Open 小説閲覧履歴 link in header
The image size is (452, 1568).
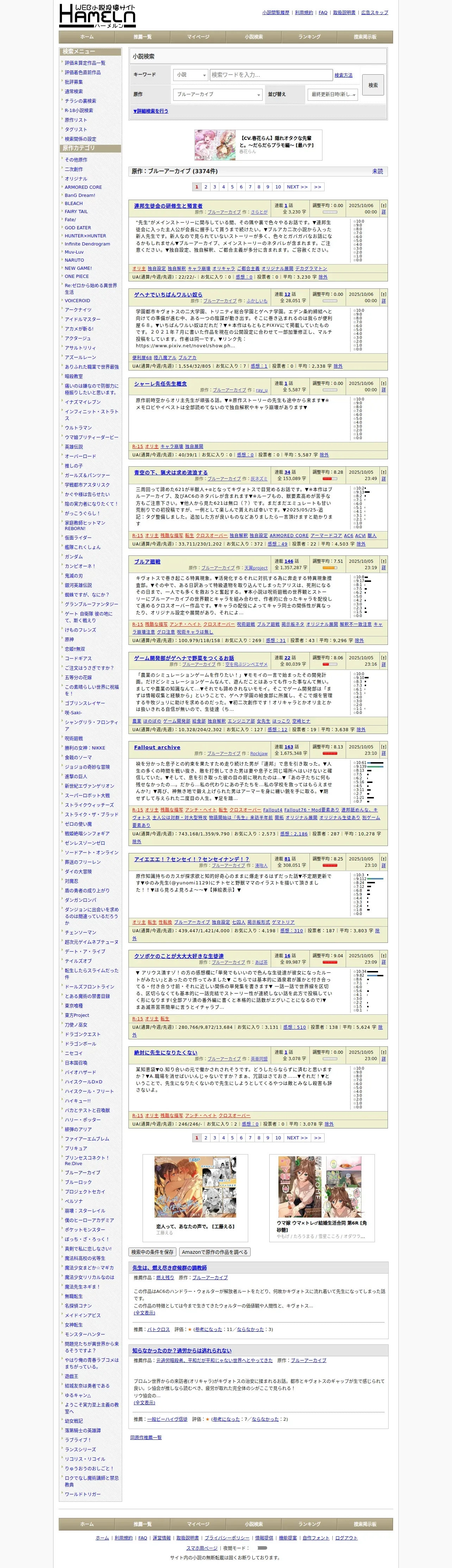276,12
